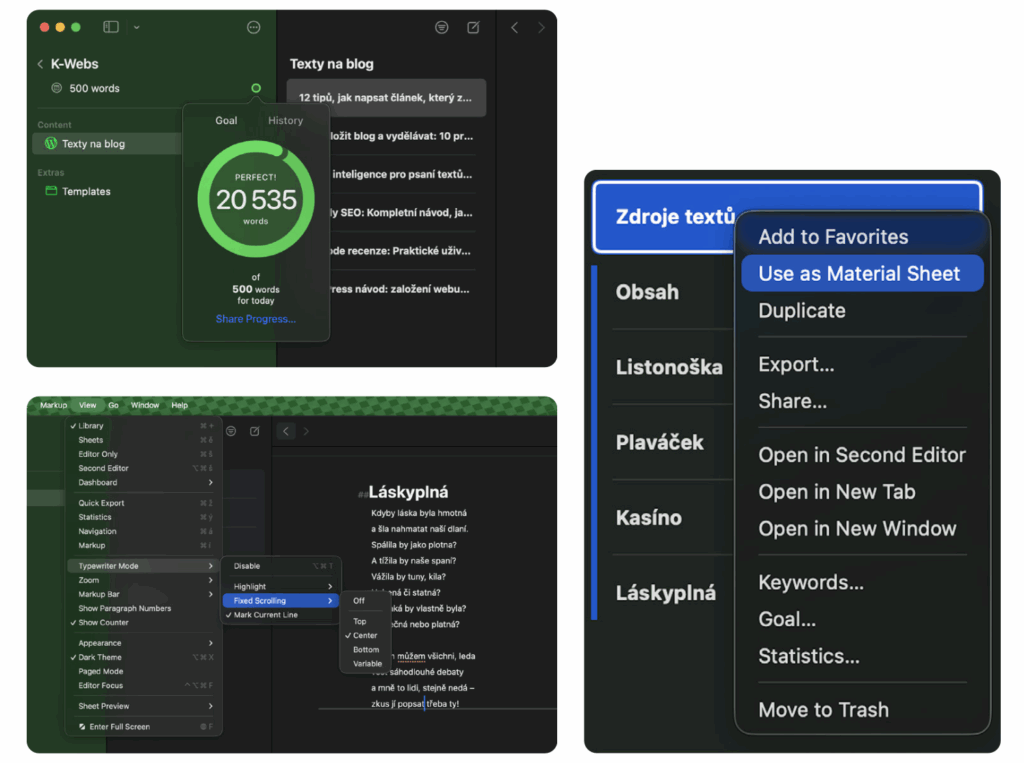Open the ellipsis more-options icon above K-Webs
Screen dimensions: 1024x763
click(254, 27)
